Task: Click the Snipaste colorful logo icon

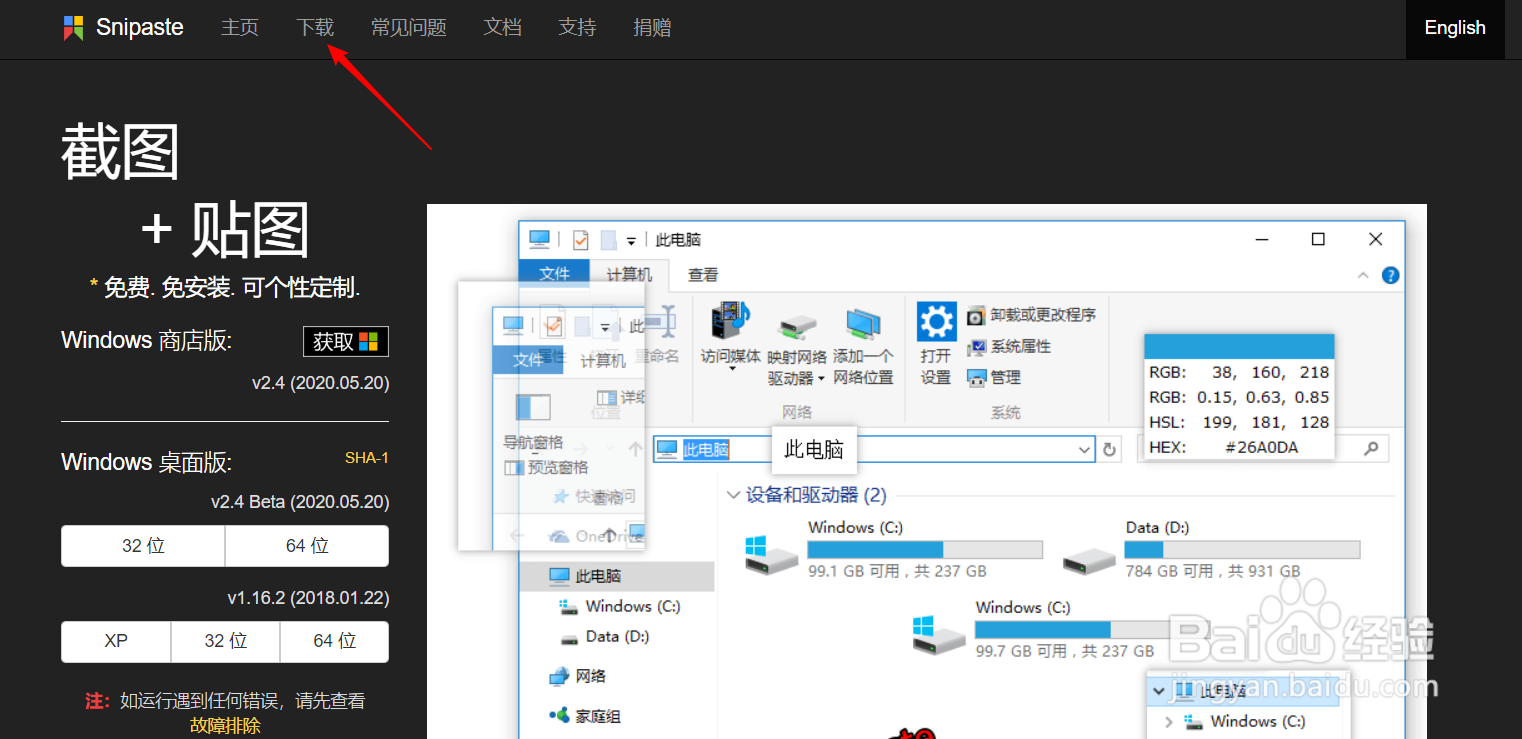Action: coord(73,28)
